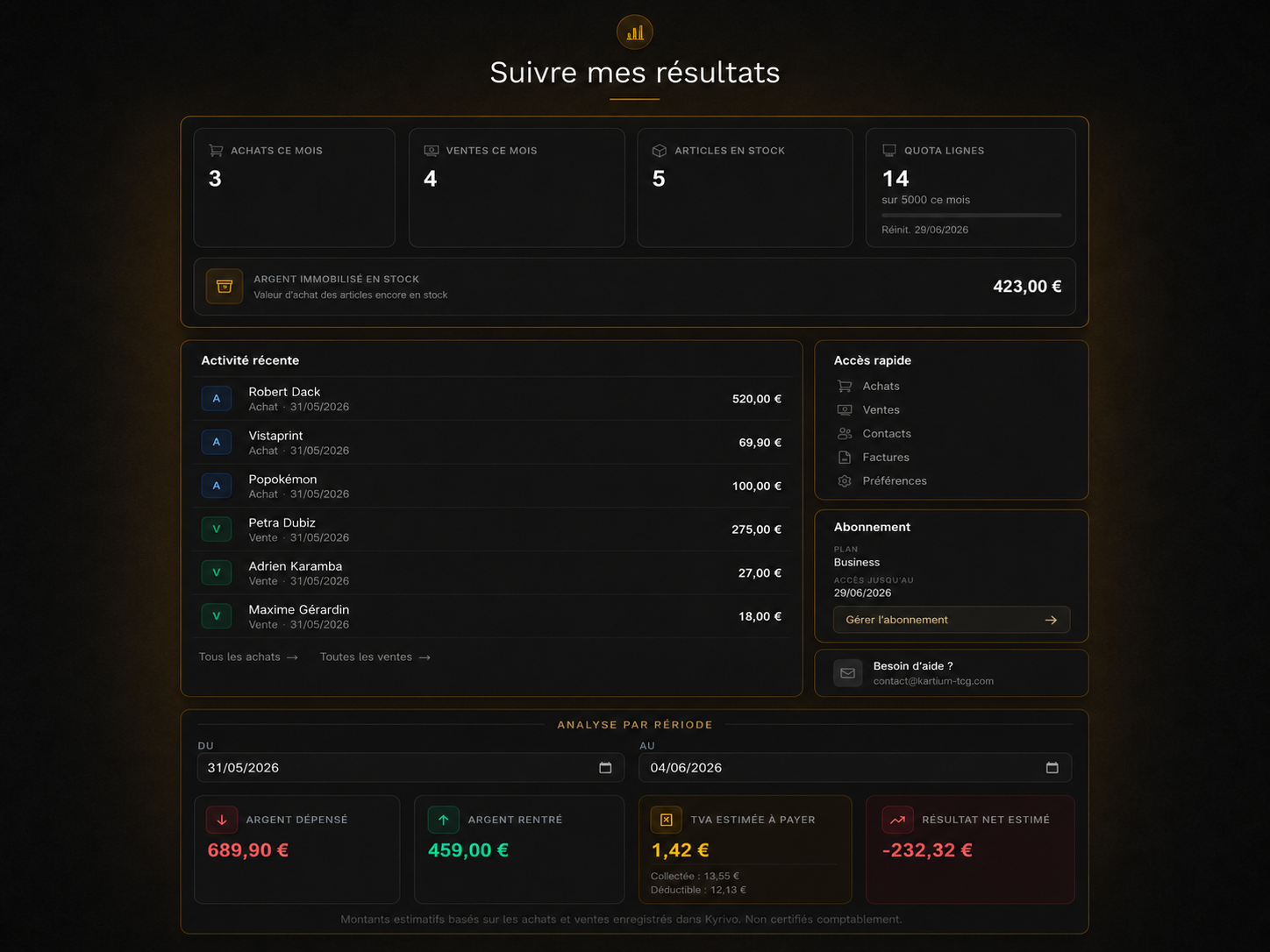Screen dimensions: 1270x952
Task: Open Ventes from Accès rapide
Action: tap(881, 410)
